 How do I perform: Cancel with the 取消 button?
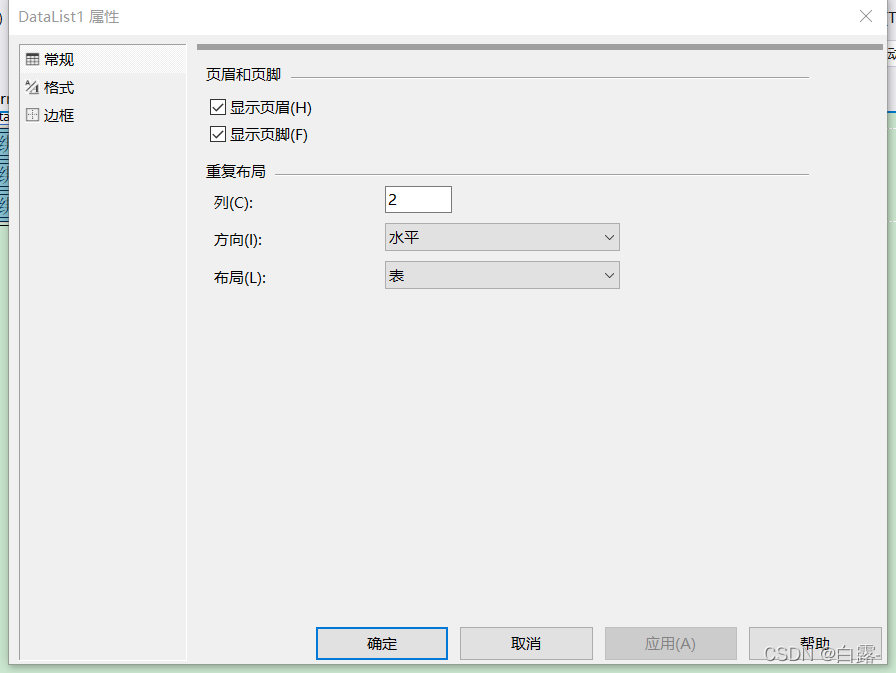526,643
